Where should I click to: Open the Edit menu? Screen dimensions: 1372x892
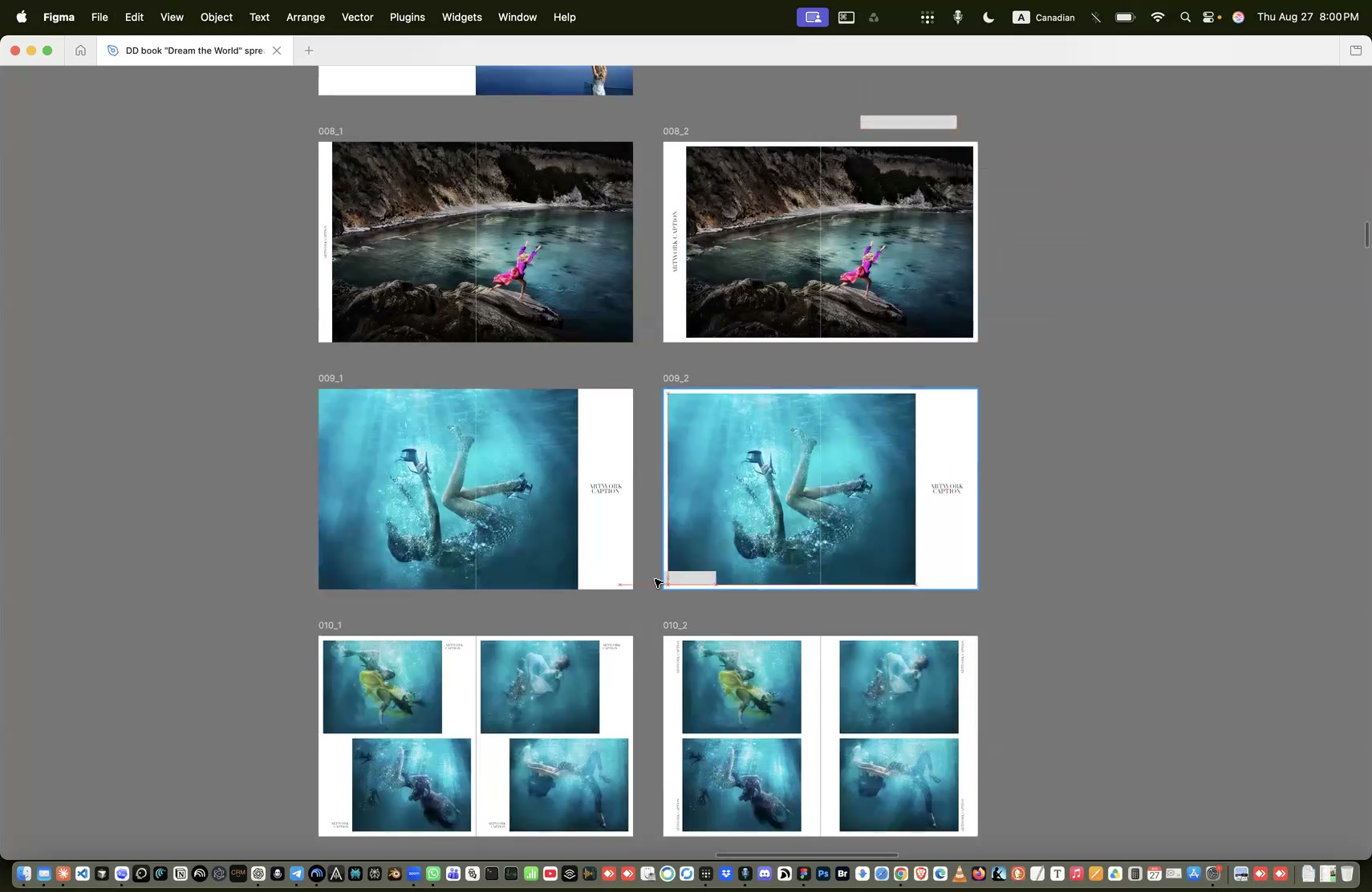click(x=134, y=17)
